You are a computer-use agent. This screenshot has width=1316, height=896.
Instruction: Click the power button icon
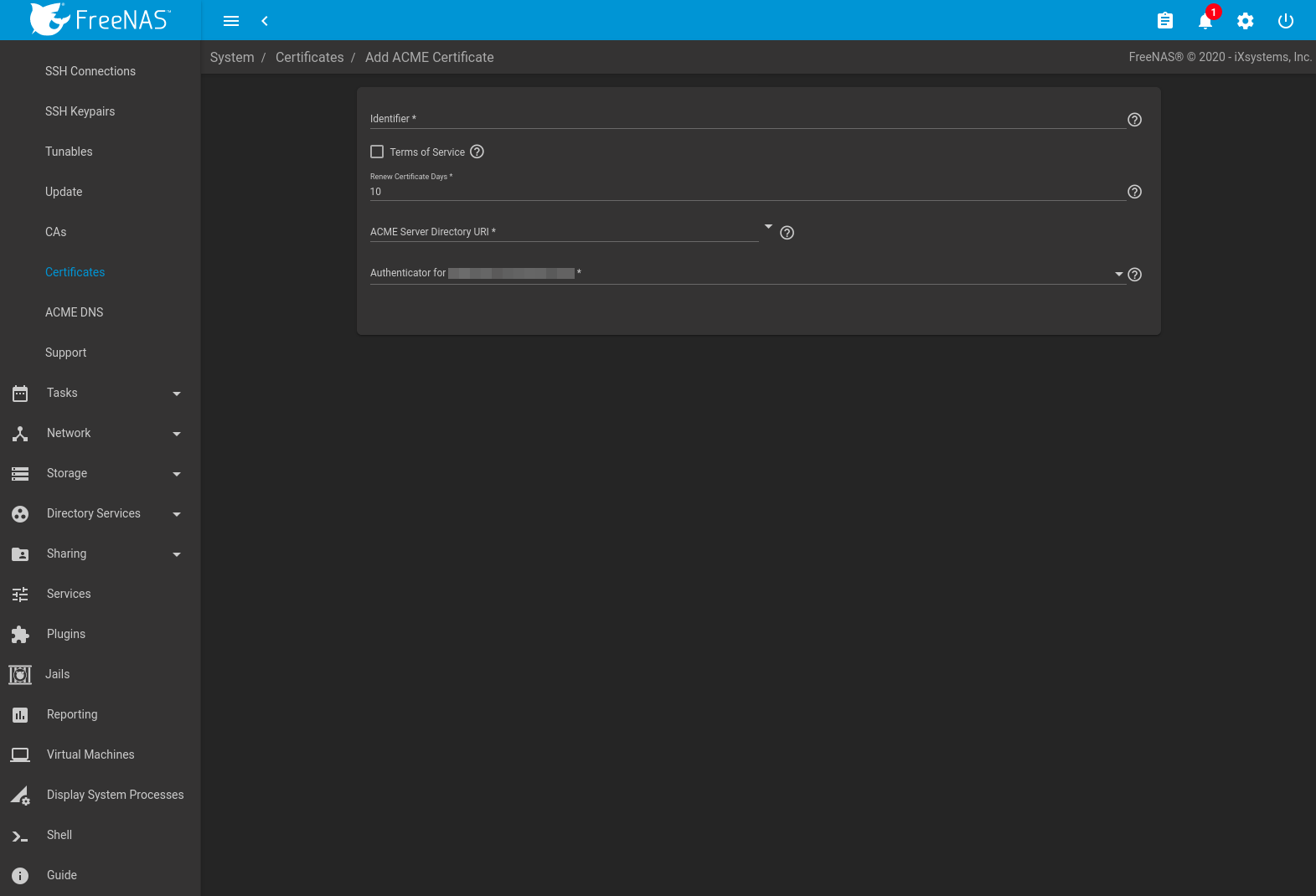click(1285, 21)
